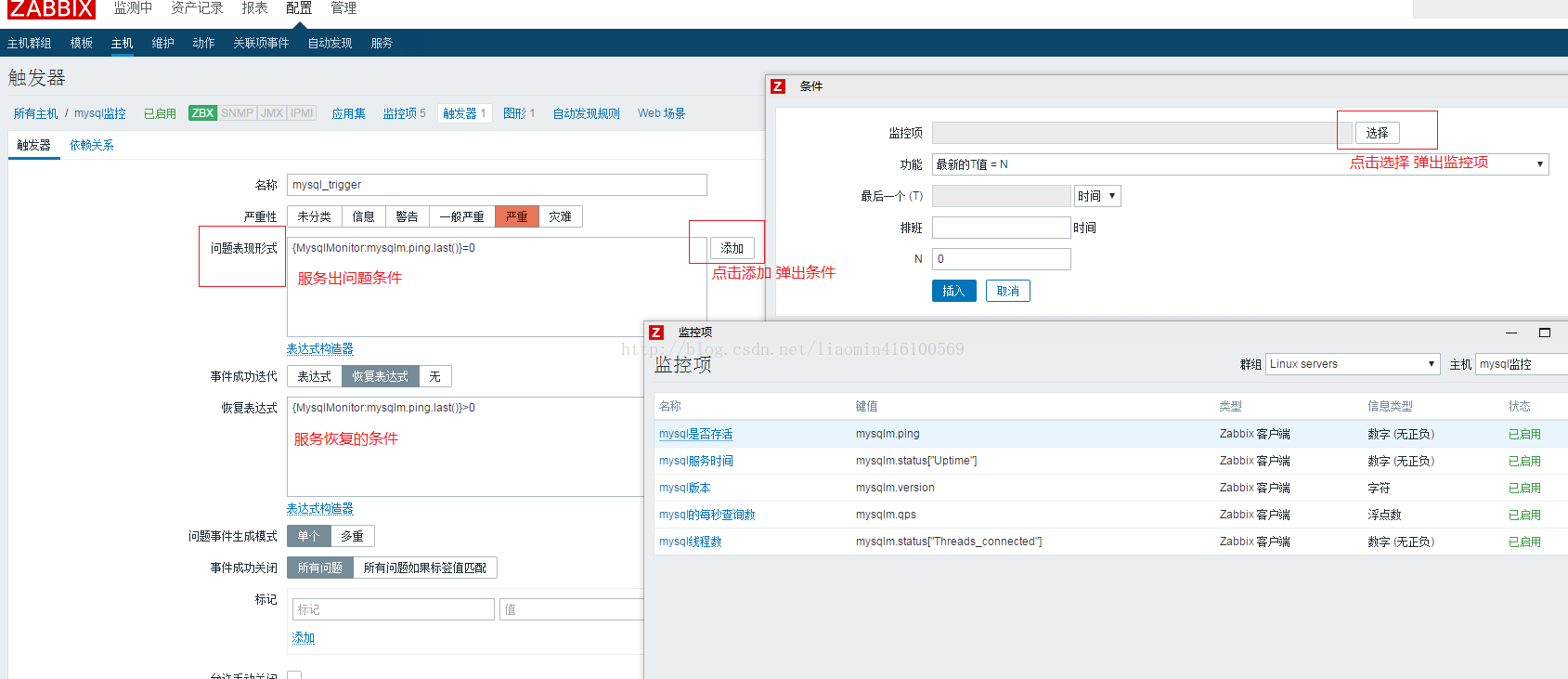Open the 配置 top menu
The width and height of the screenshot is (1568, 679).
(x=299, y=8)
